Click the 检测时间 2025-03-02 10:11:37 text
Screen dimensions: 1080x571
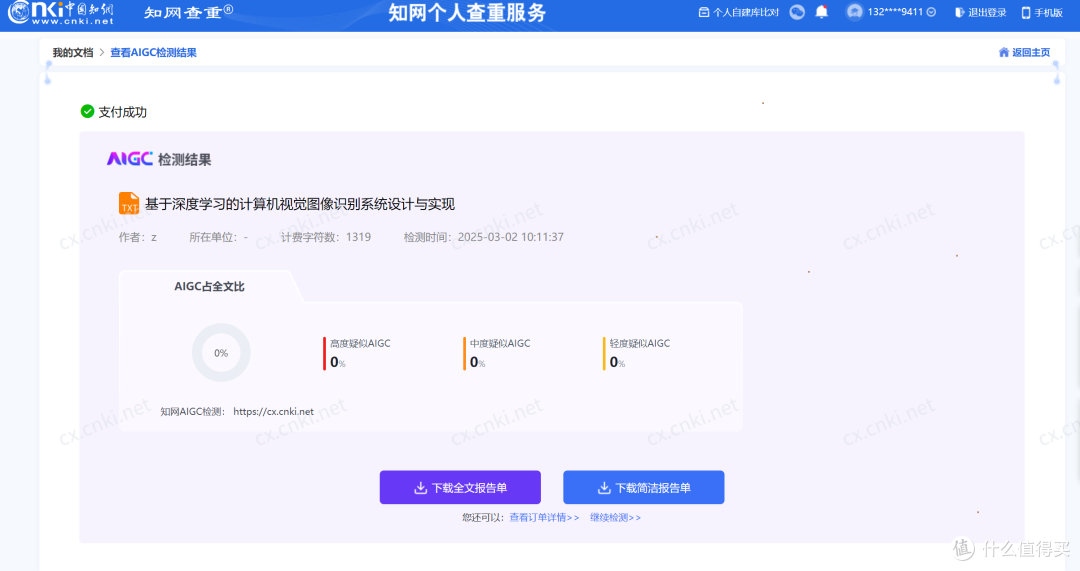coord(484,237)
